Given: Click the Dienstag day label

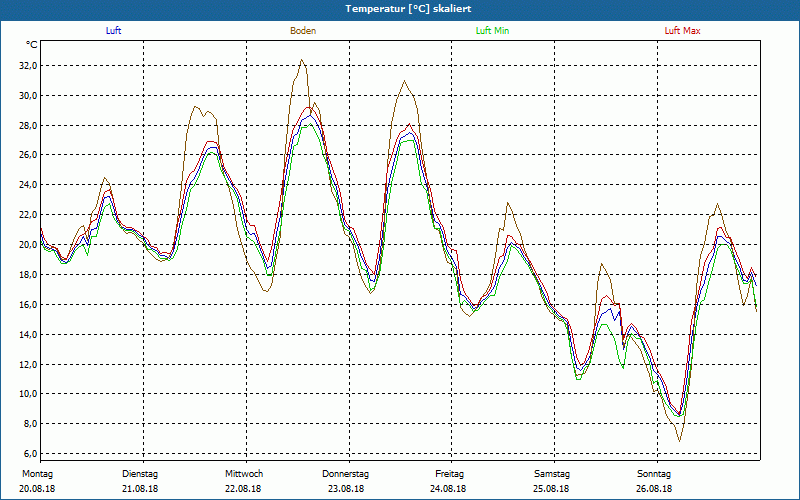Looking at the screenshot, I should tap(140, 474).
